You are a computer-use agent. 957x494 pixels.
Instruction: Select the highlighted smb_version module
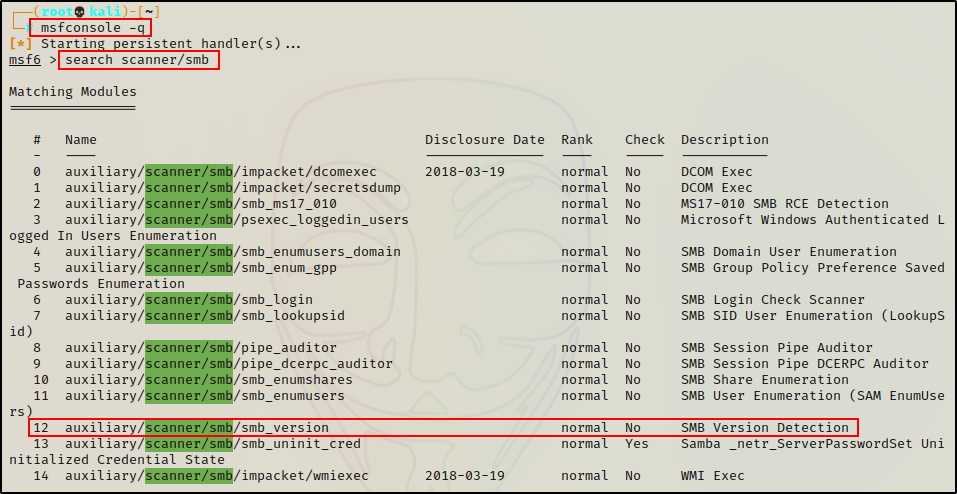pyautogui.click(x=196, y=428)
